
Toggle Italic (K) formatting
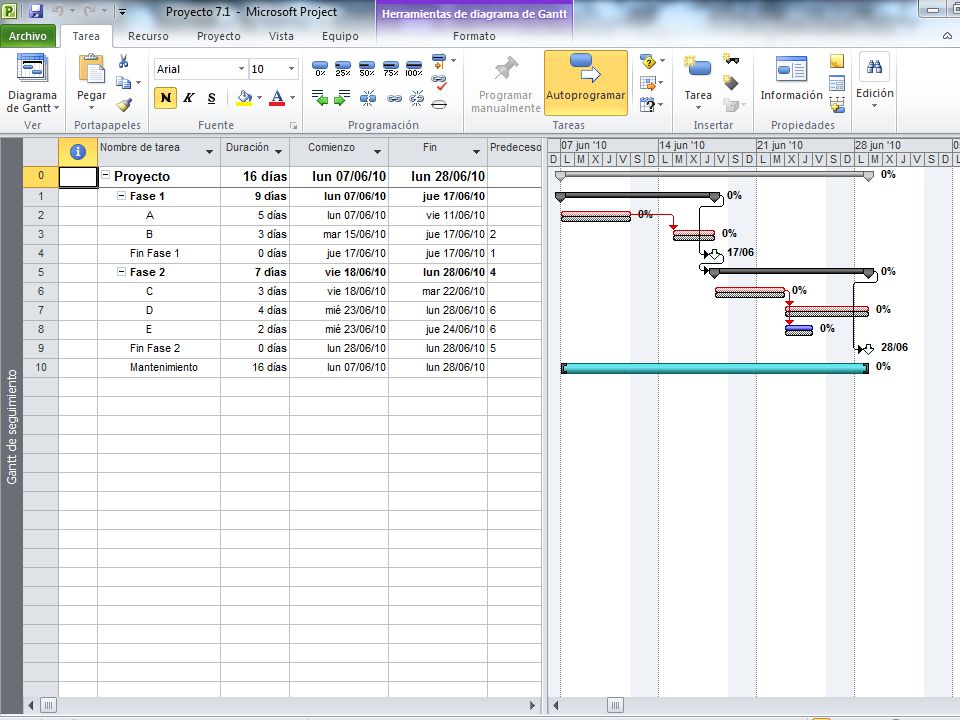(x=189, y=98)
